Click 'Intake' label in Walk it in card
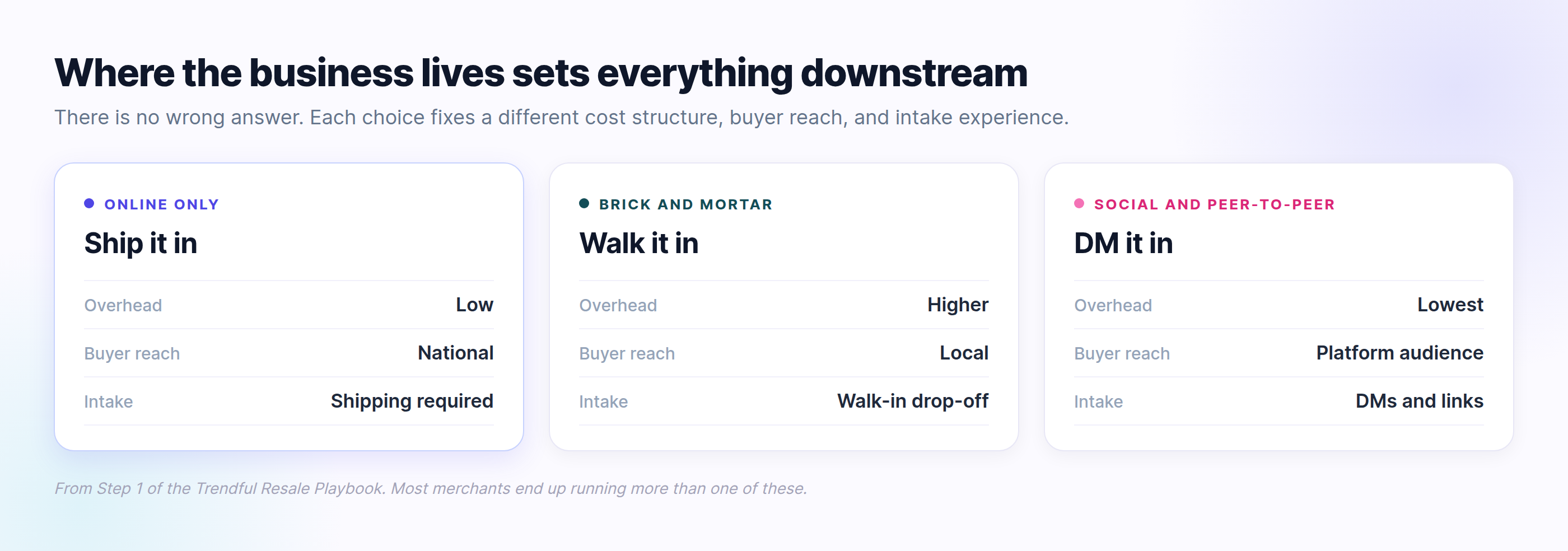The width and height of the screenshot is (1568, 551). click(603, 402)
